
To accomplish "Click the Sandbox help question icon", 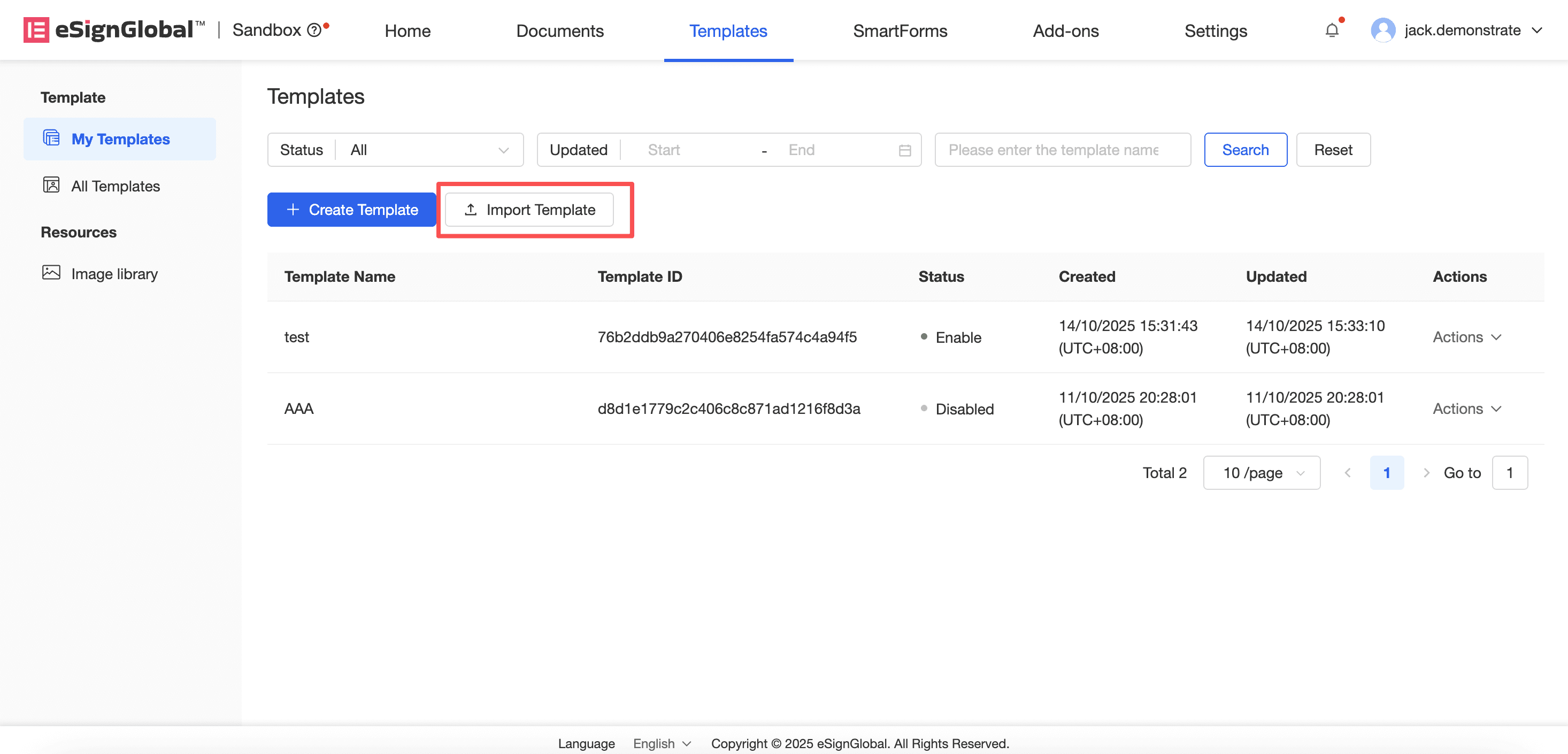I will pyautogui.click(x=313, y=30).
